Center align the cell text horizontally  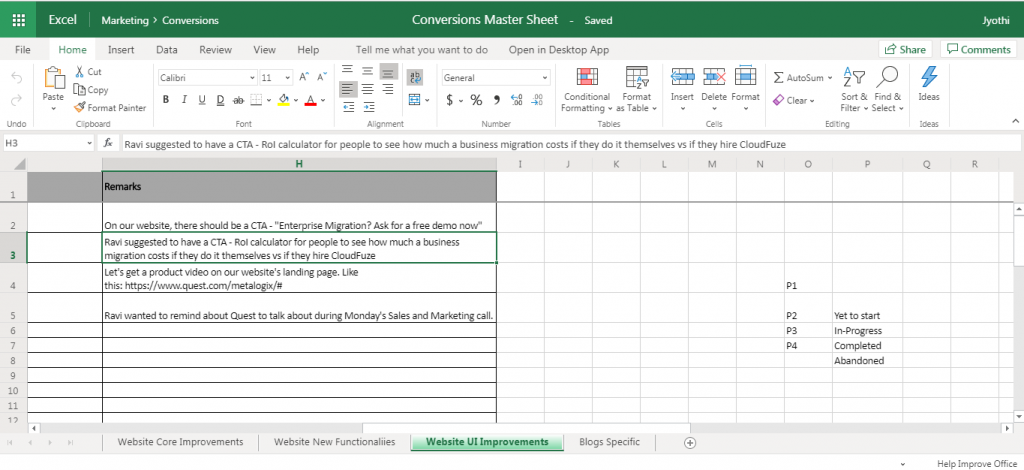point(368,89)
